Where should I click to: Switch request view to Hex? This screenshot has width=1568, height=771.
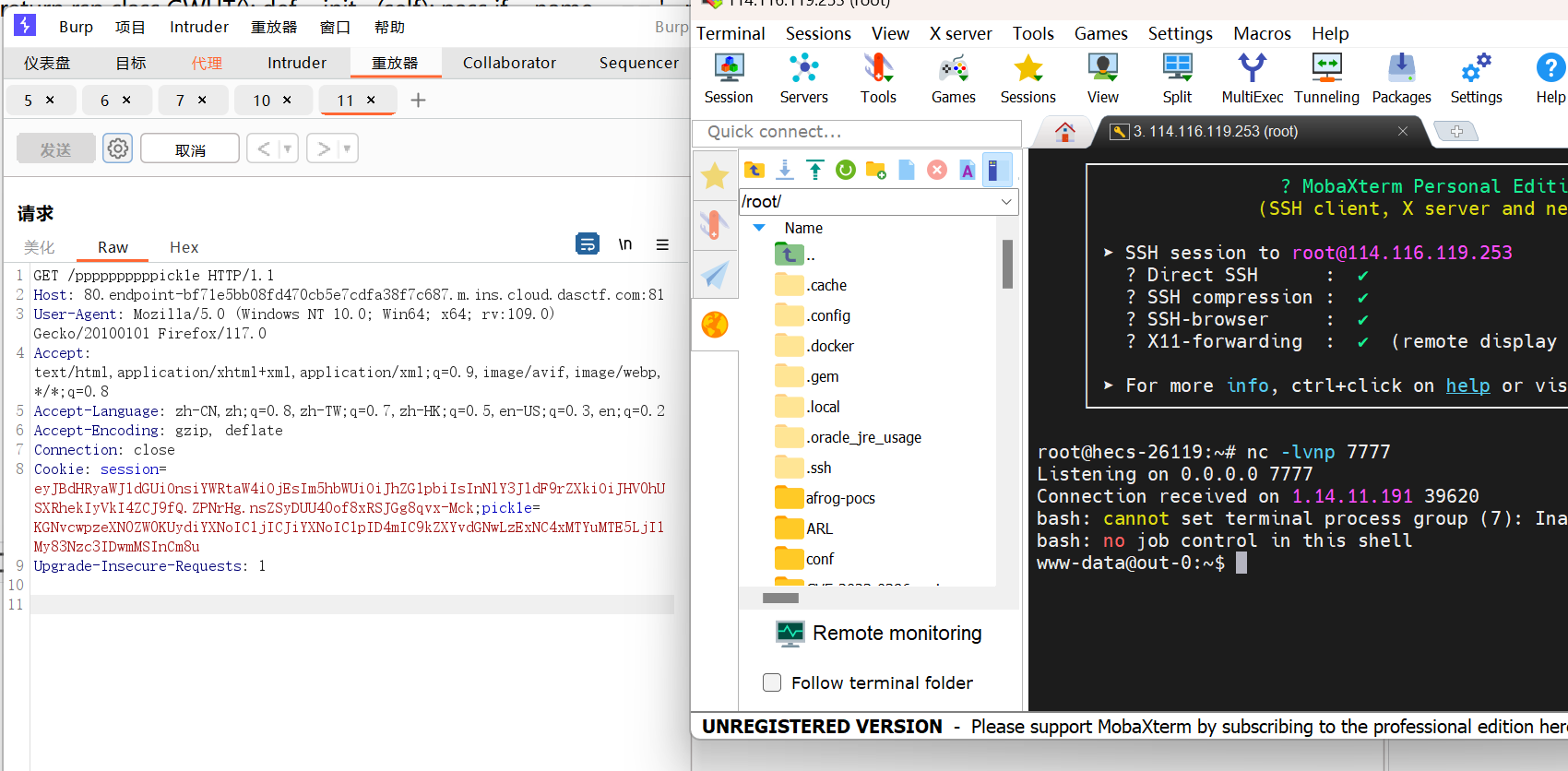(184, 247)
